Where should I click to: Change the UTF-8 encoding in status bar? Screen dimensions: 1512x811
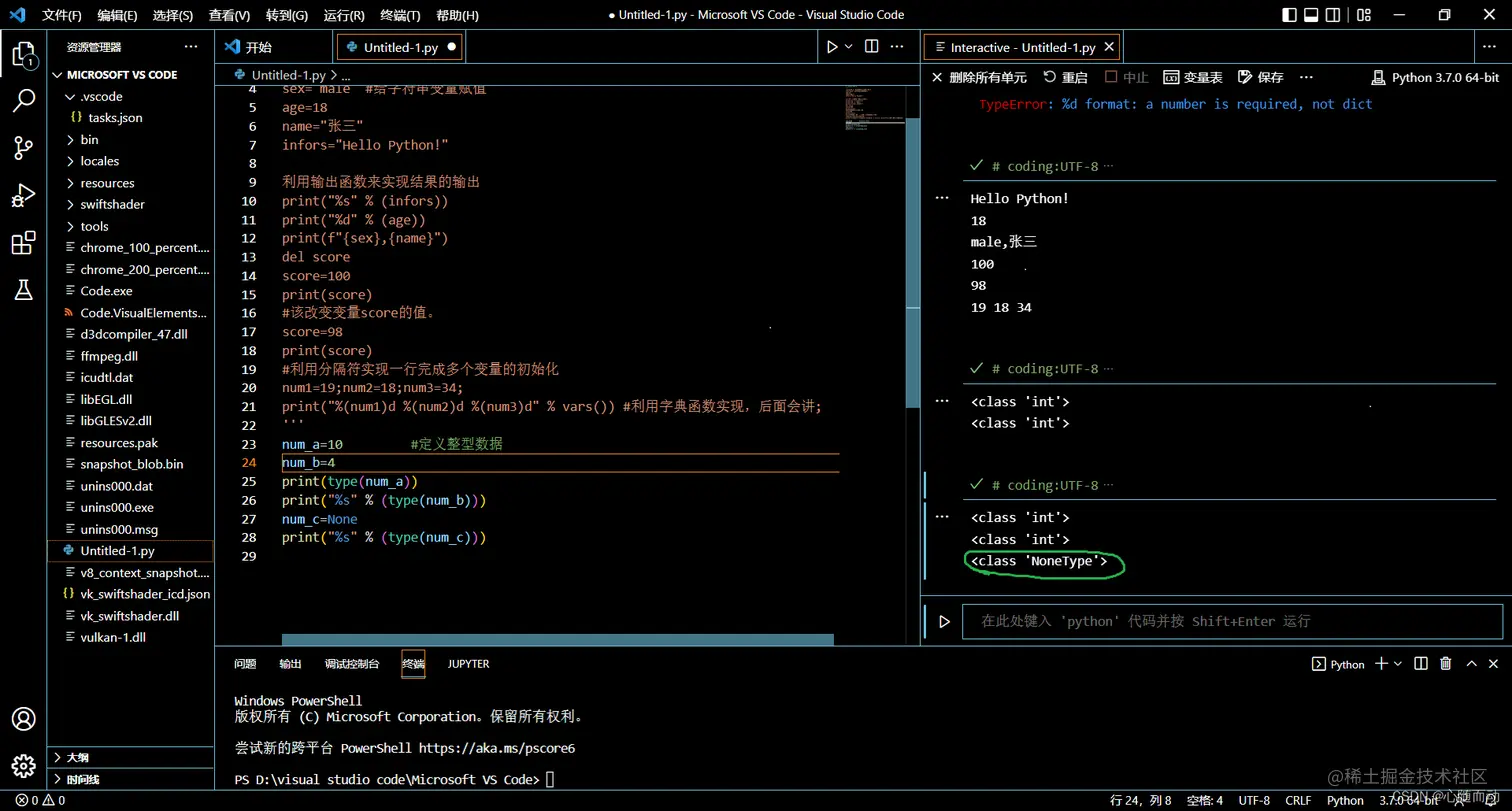[x=1254, y=800]
